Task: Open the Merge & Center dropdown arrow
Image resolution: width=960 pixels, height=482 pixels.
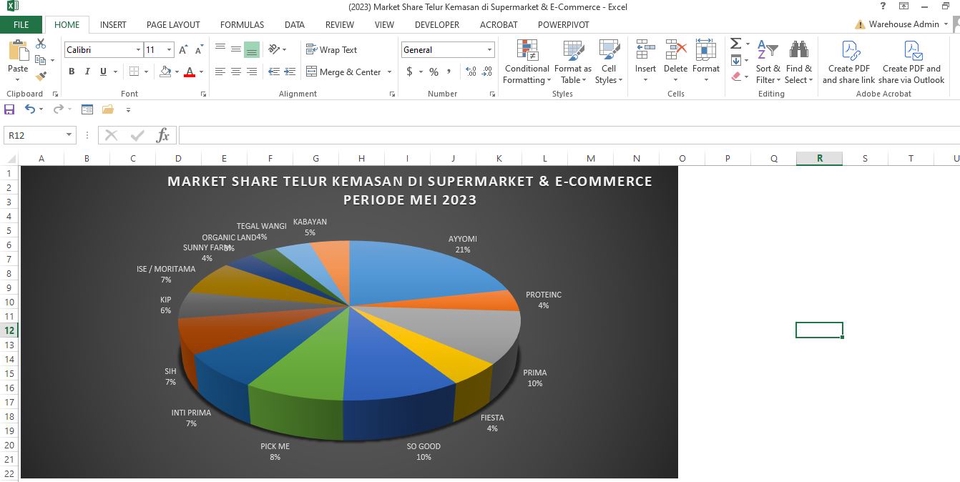Action: [x=389, y=72]
